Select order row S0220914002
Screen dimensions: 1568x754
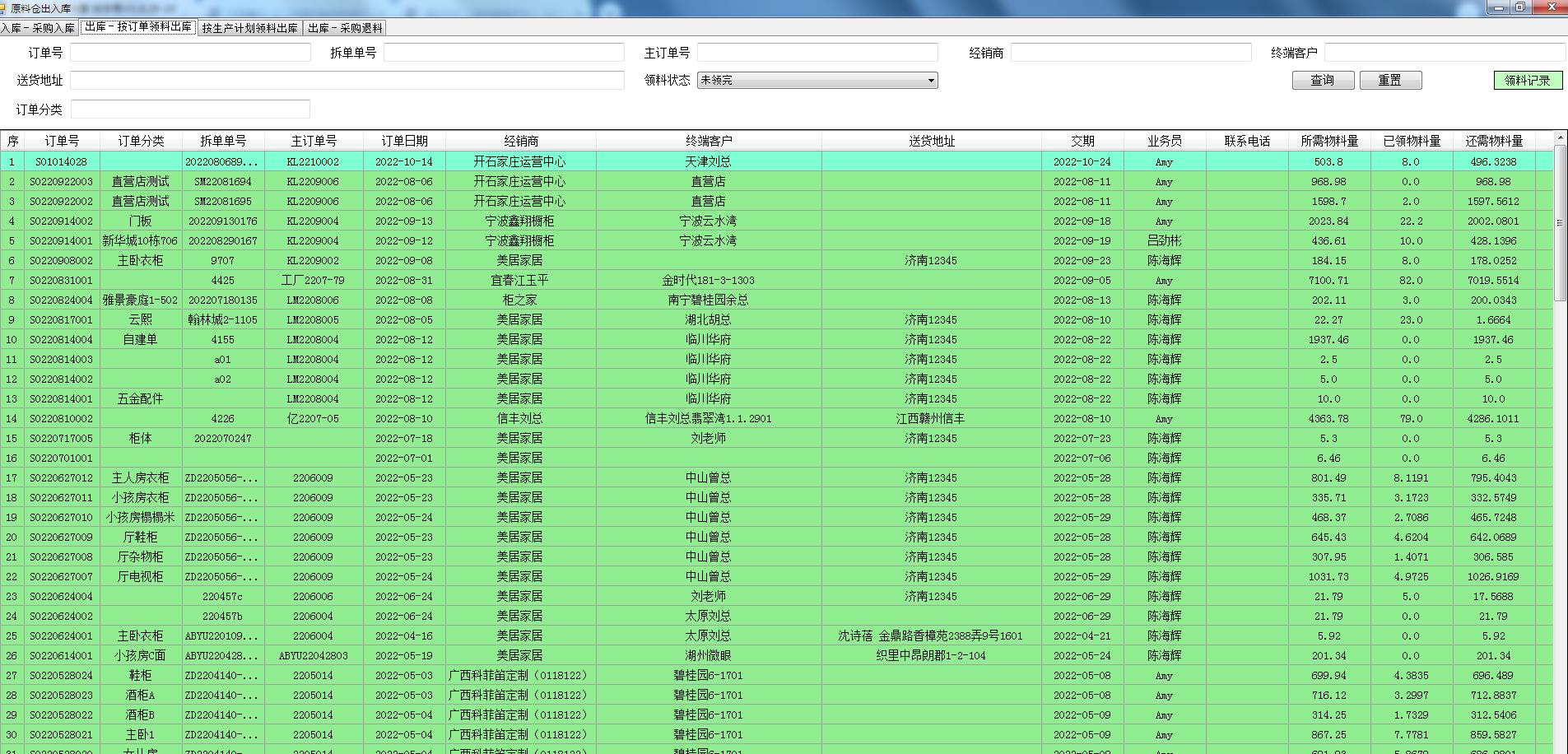tap(62, 221)
